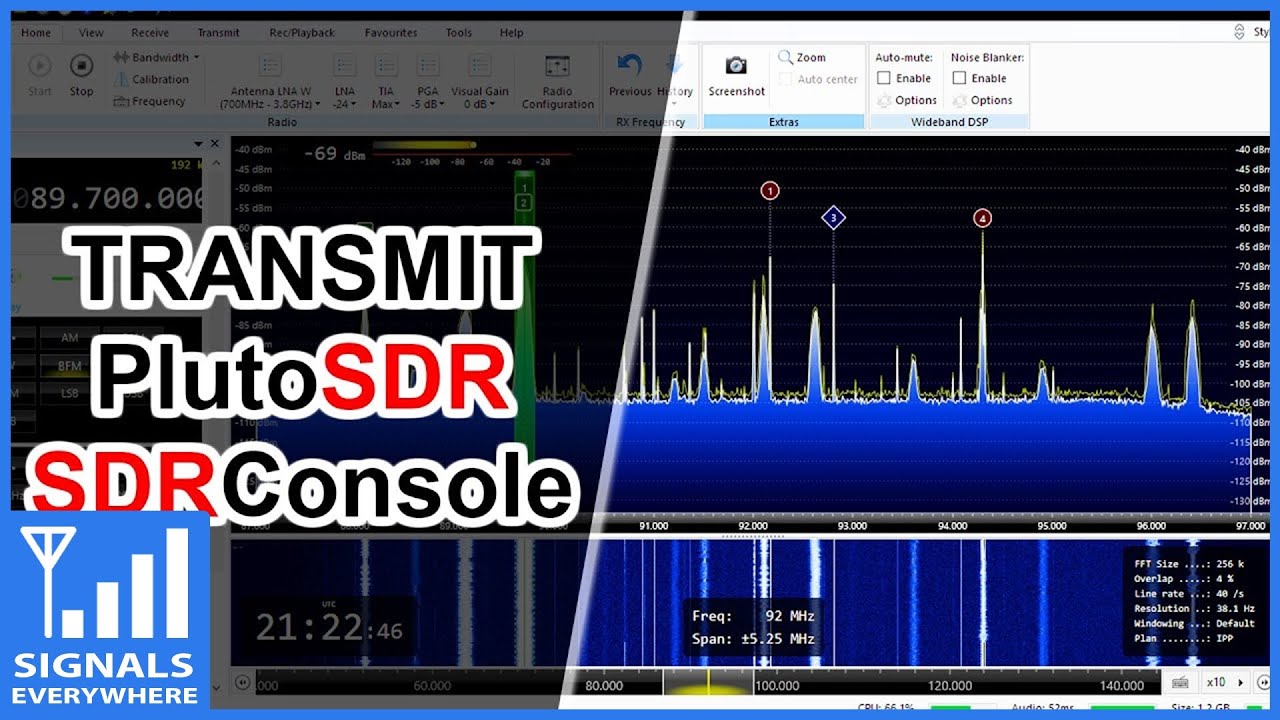Open the TIA Max dropdown
This screenshot has height=720, width=1280.
385,104
